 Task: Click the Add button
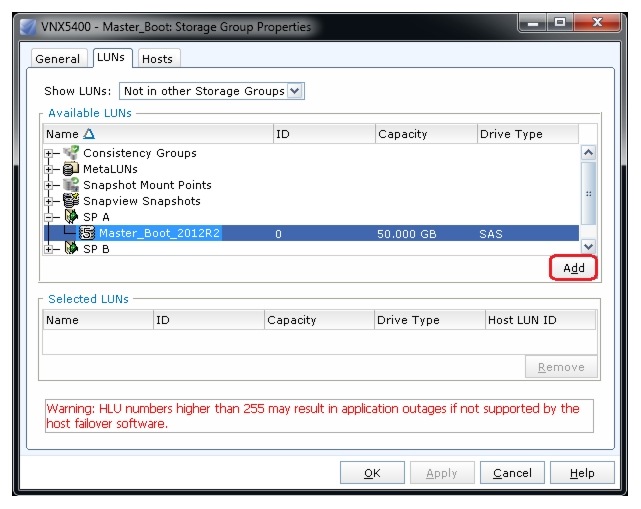pyautogui.click(x=574, y=268)
